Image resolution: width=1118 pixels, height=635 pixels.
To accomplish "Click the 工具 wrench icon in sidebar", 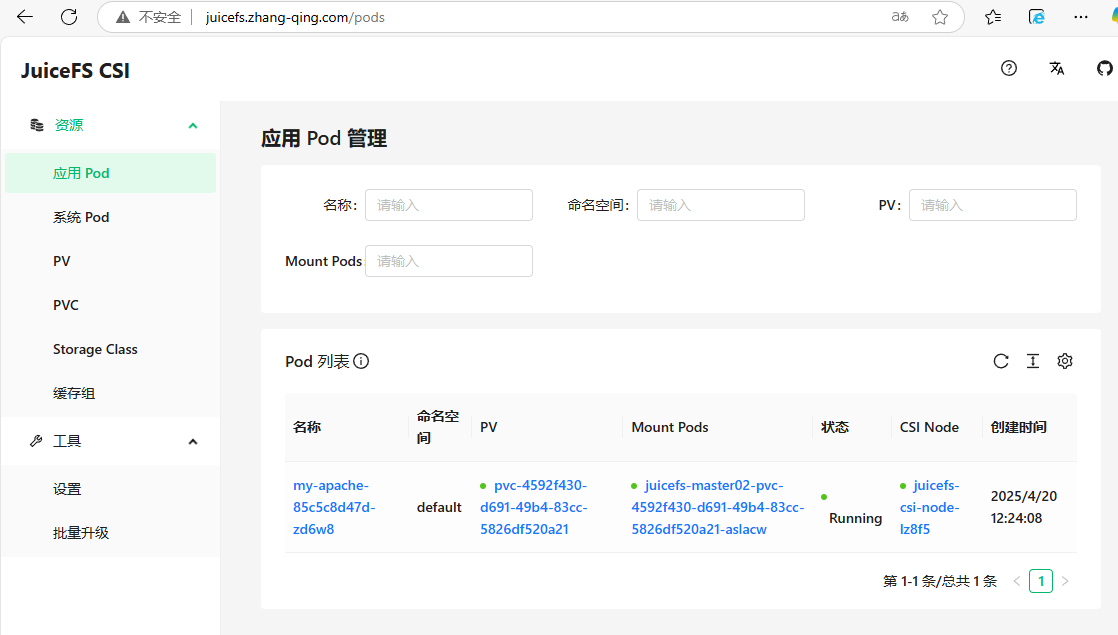I will (x=36, y=441).
